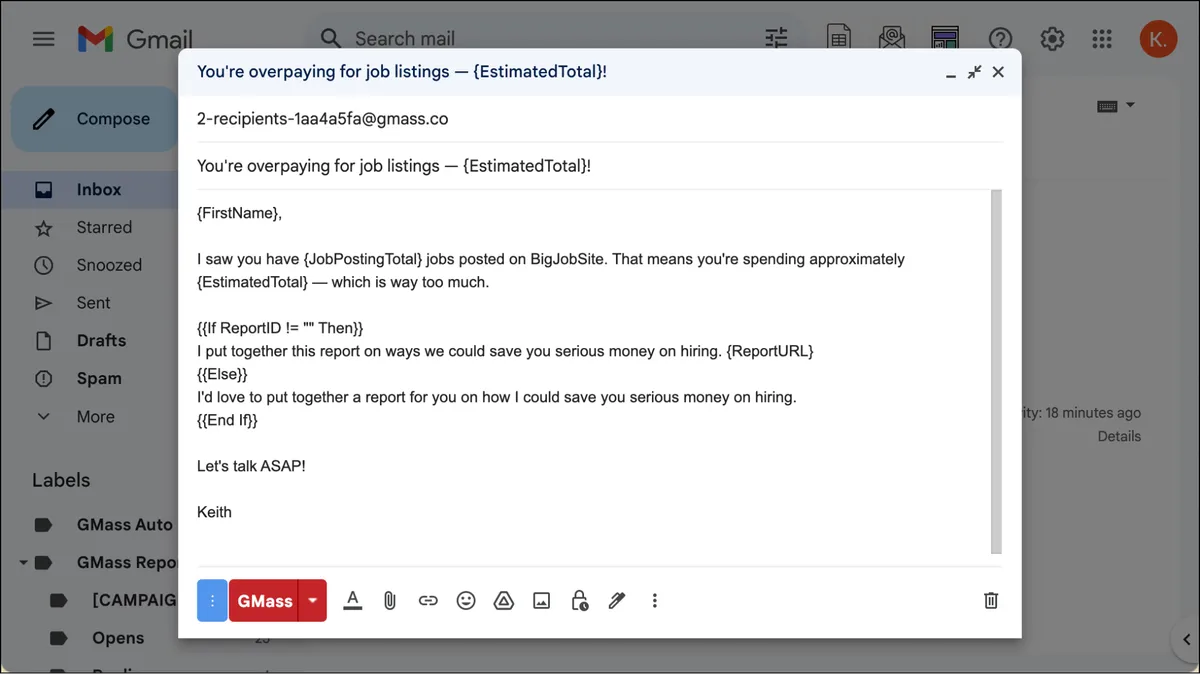Click the Search mail field
1200x674 pixels.
pos(405,39)
